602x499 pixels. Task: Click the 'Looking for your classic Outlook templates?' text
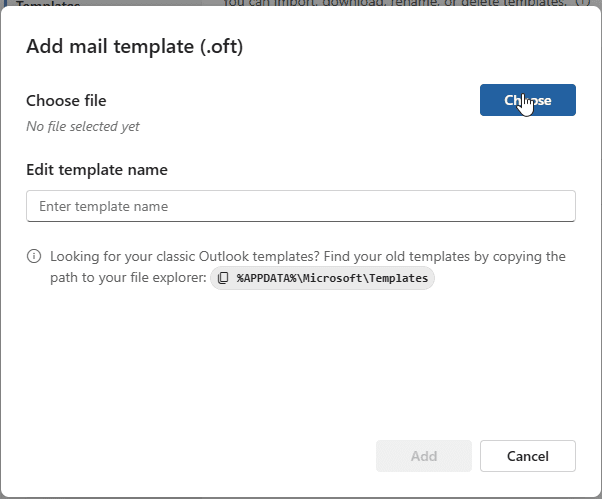(x=186, y=256)
